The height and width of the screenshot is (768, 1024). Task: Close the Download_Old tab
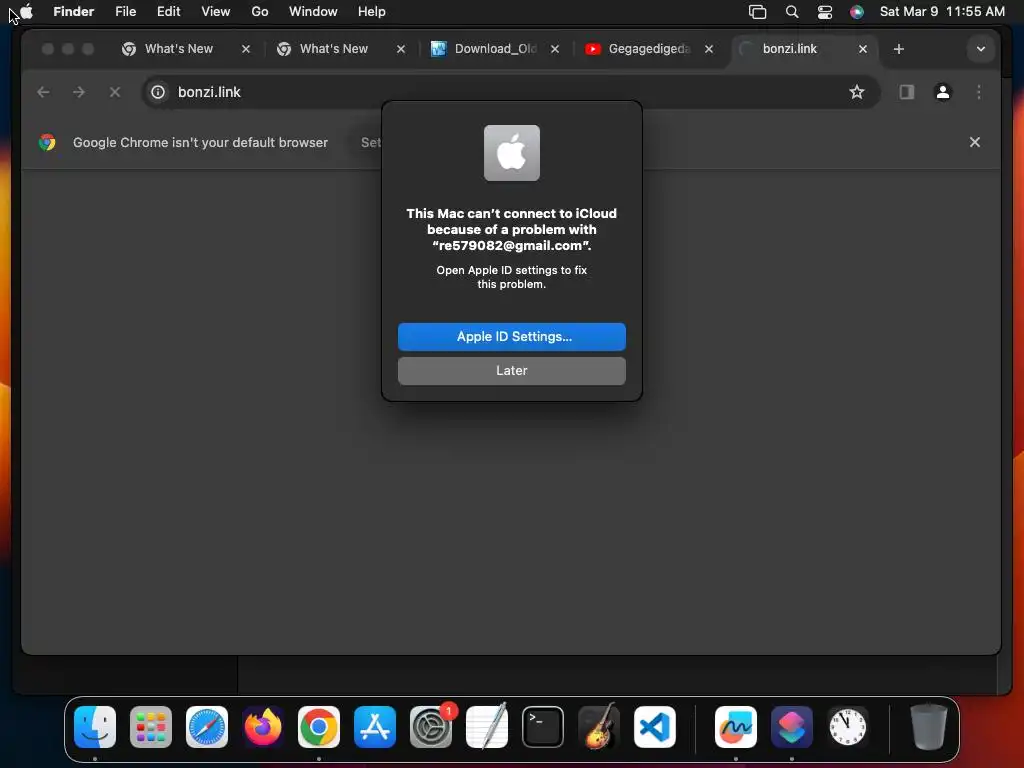click(x=555, y=49)
